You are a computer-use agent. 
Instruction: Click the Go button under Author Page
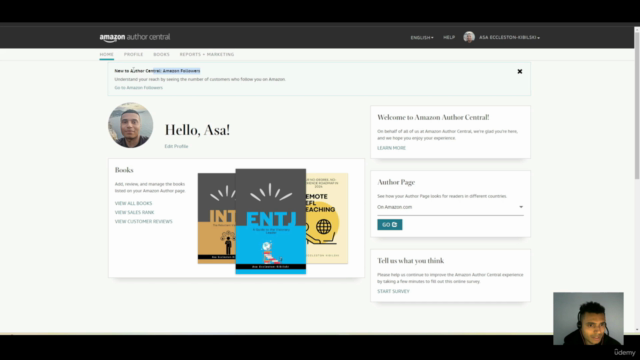pyautogui.click(x=389, y=224)
